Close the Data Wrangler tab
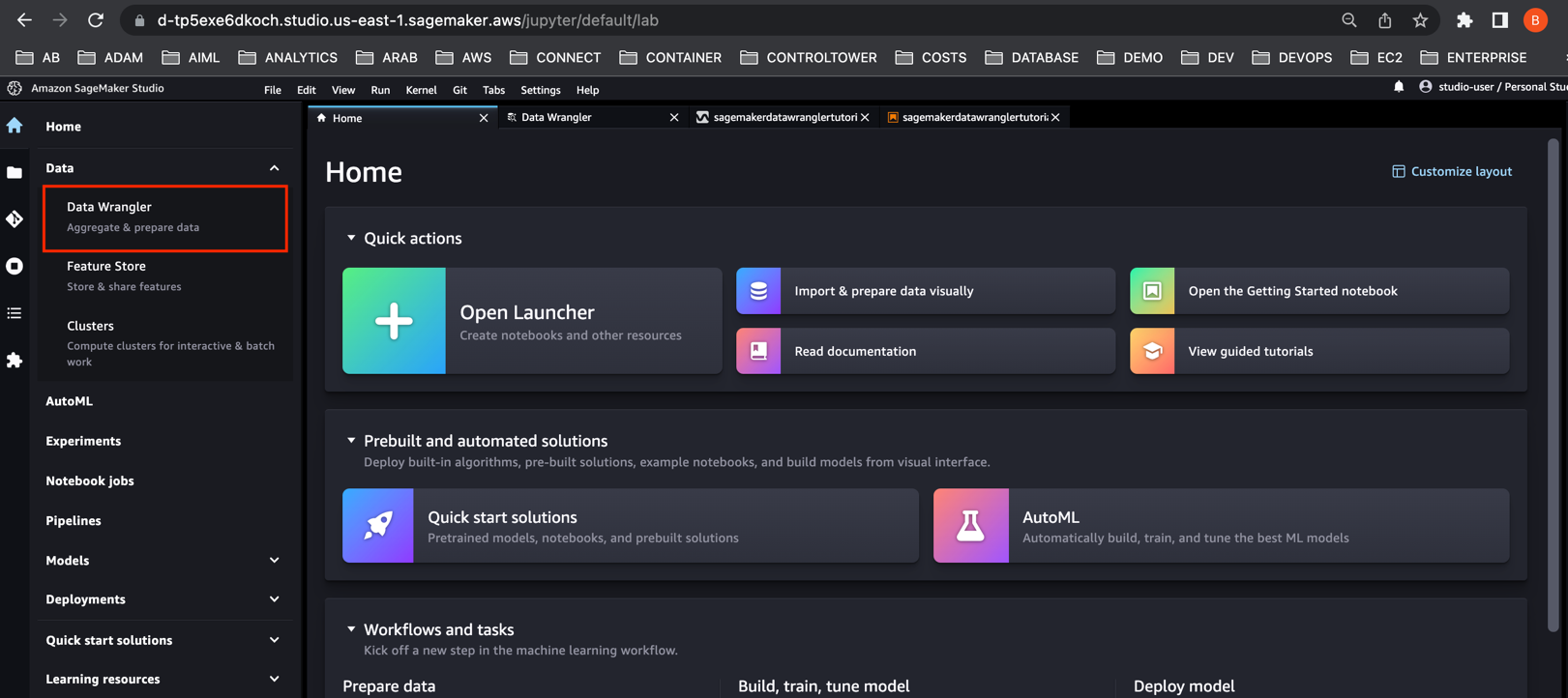Image resolution: width=1568 pixels, height=698 pixels. point(674,117)
